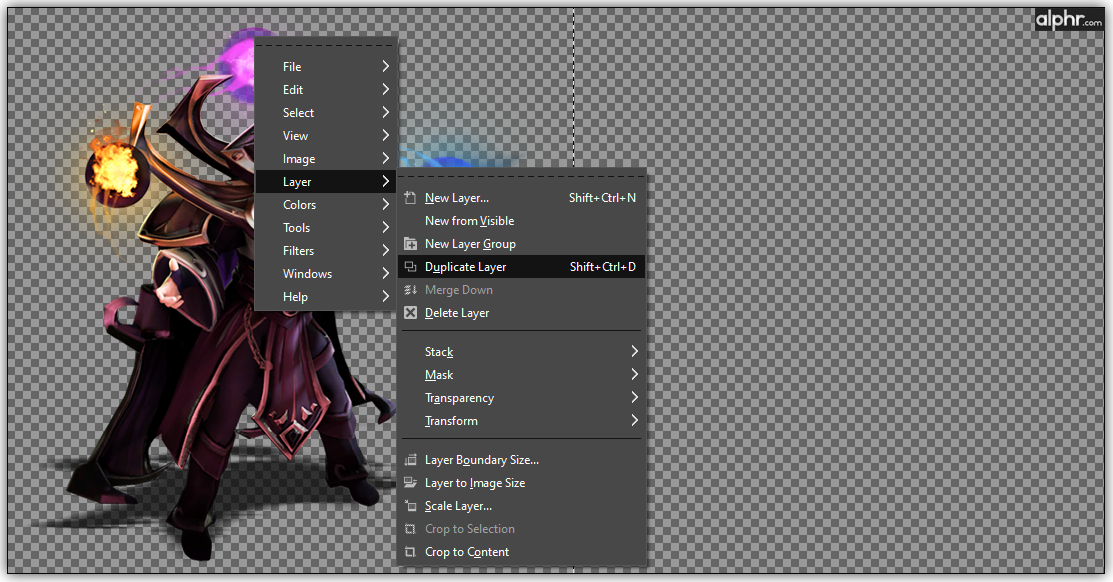This screenshot has width=1113, height=582.
Task: Click the Layer to Image Size icon
Action: 410,483
